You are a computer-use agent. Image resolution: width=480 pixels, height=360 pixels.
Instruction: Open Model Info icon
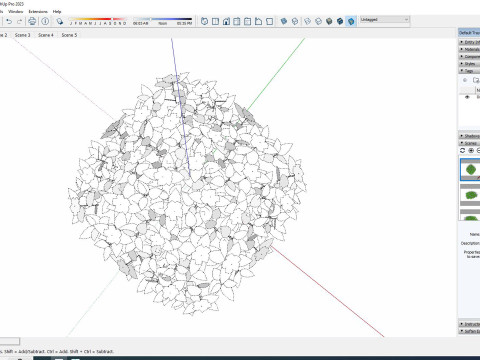click(x=45, y=21)
